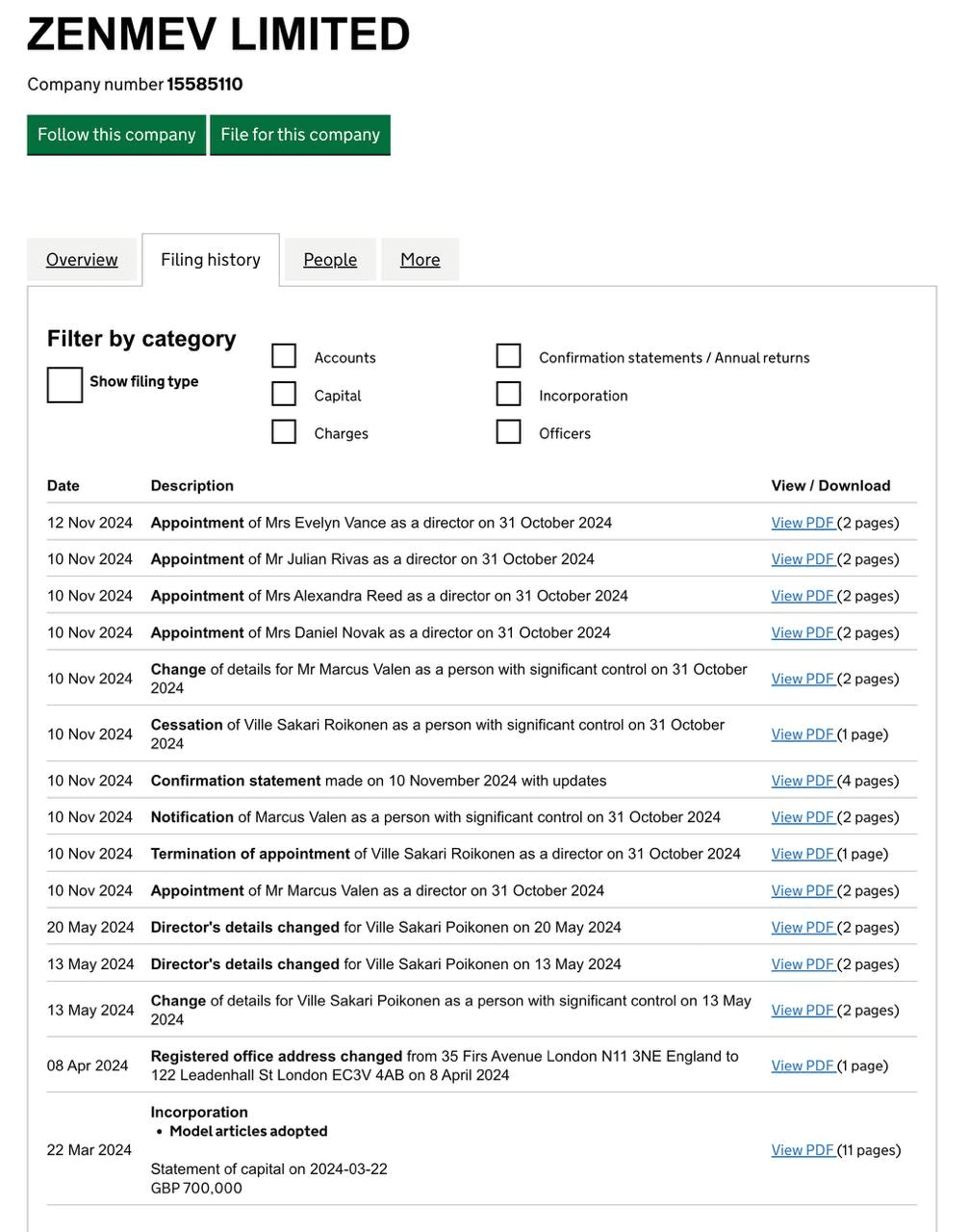View PDF of Confirmation statement 10 November 2024

(x=802, y=781)
